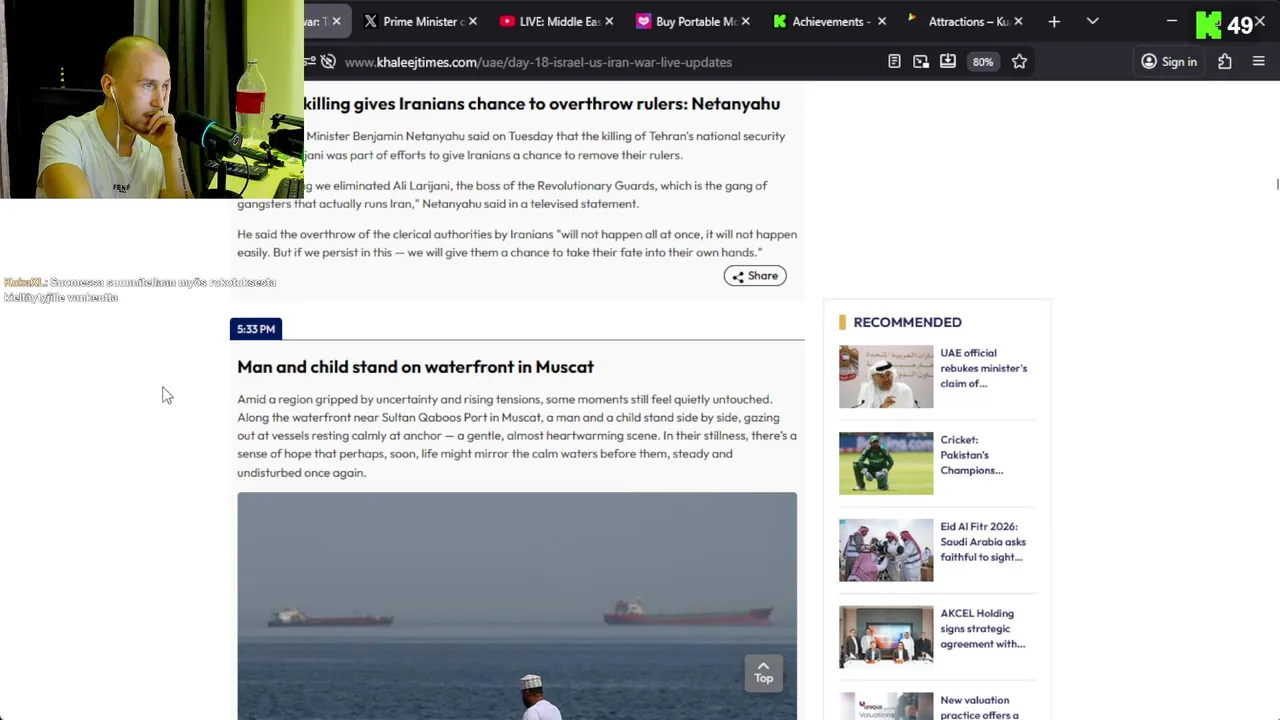Open headline Man and child stand on waterfront
The width and height of the screenshot is (1280, 720).
coord(415,367)
